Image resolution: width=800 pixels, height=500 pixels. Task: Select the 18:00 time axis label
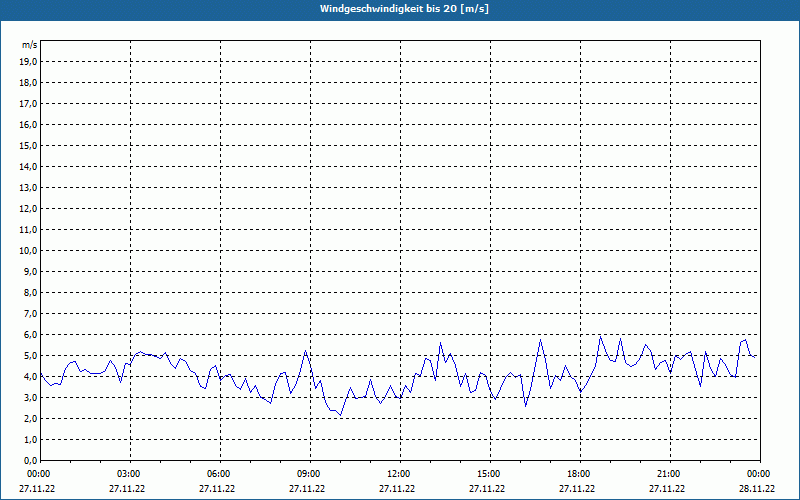coord(580,474)
